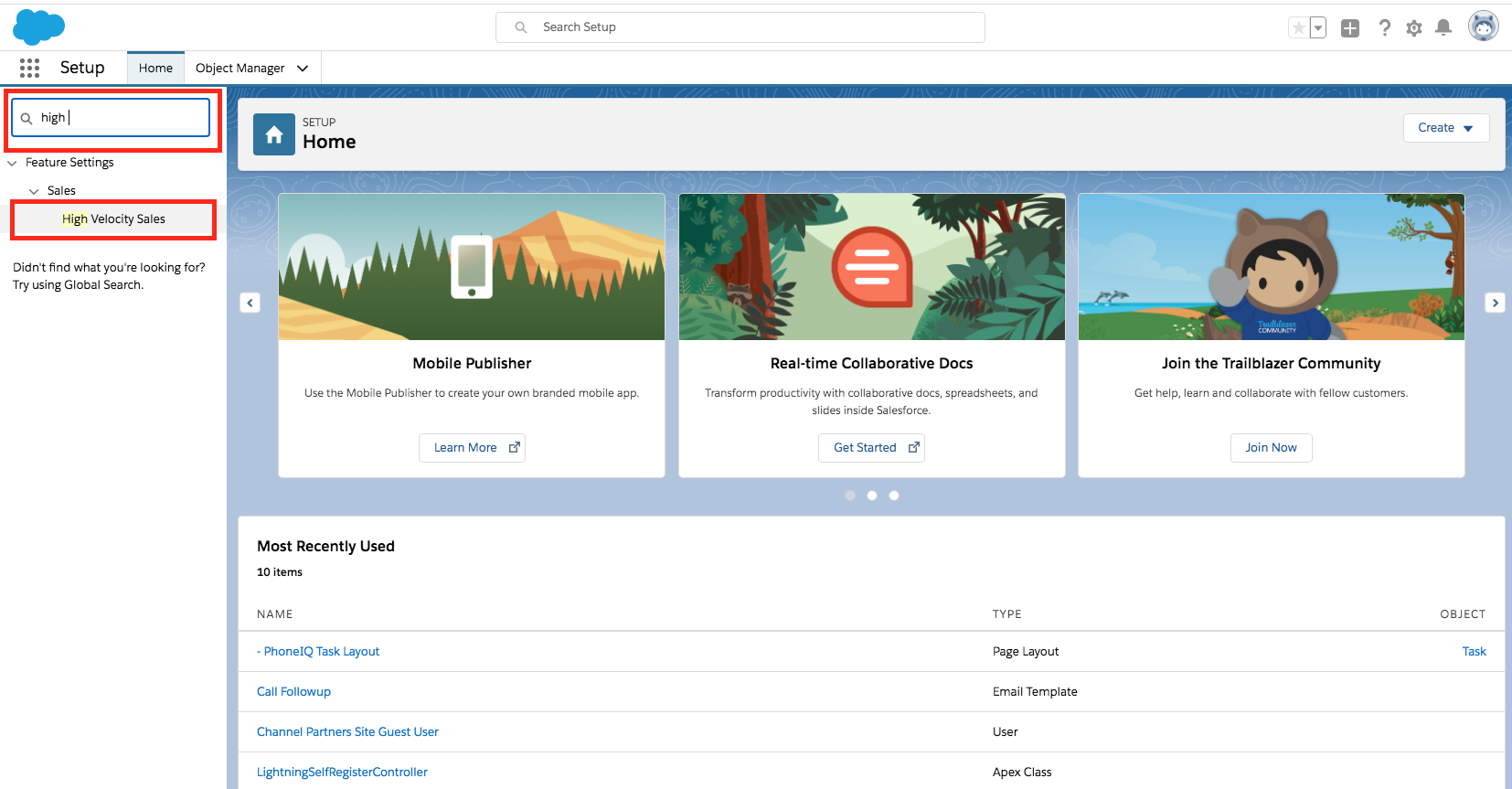
Task: Click the 'User' type cell
Action: click(x=1006, y=732)
